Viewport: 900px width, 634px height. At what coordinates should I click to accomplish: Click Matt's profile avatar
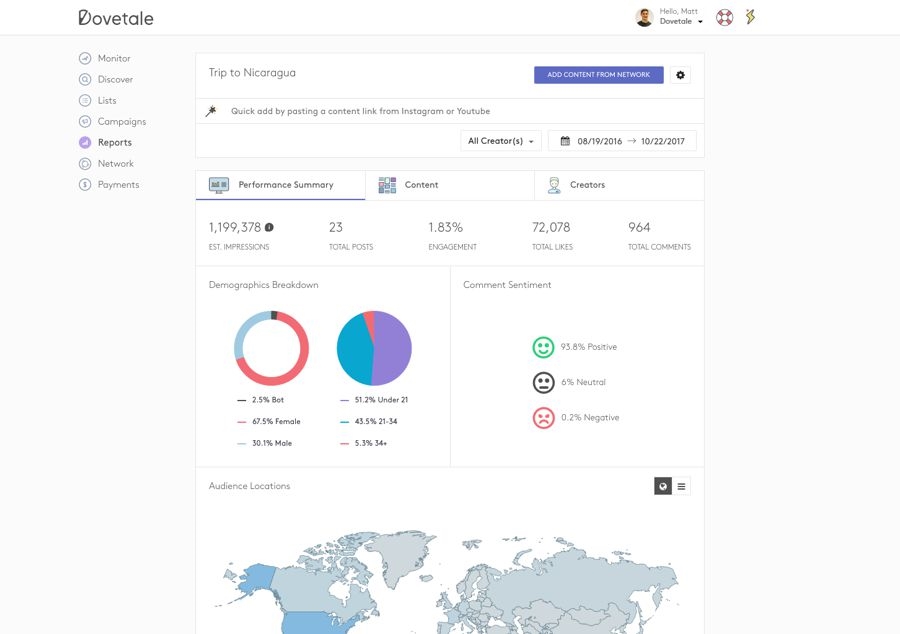pyautogui.click(x=643, y=16)
